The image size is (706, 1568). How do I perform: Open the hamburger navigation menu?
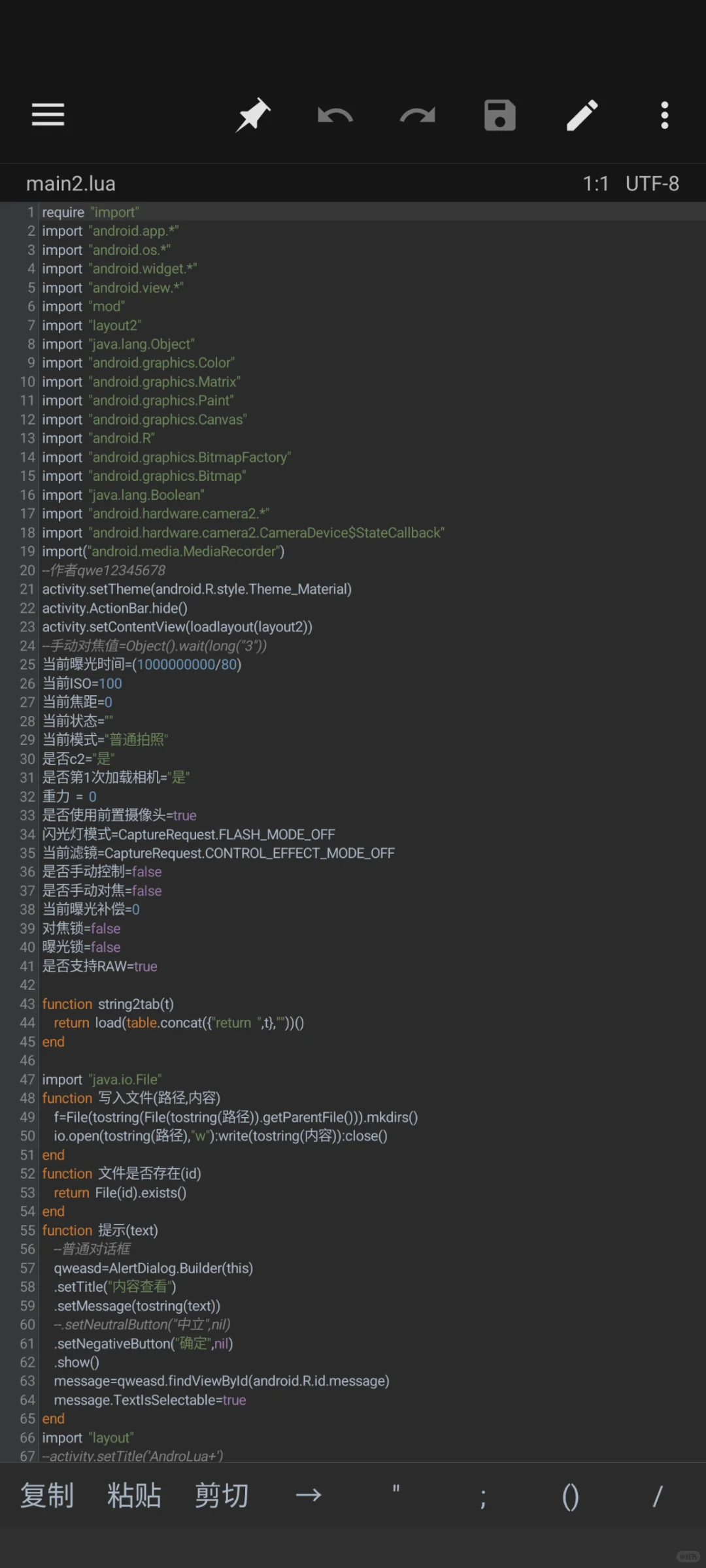coord(48,115)
